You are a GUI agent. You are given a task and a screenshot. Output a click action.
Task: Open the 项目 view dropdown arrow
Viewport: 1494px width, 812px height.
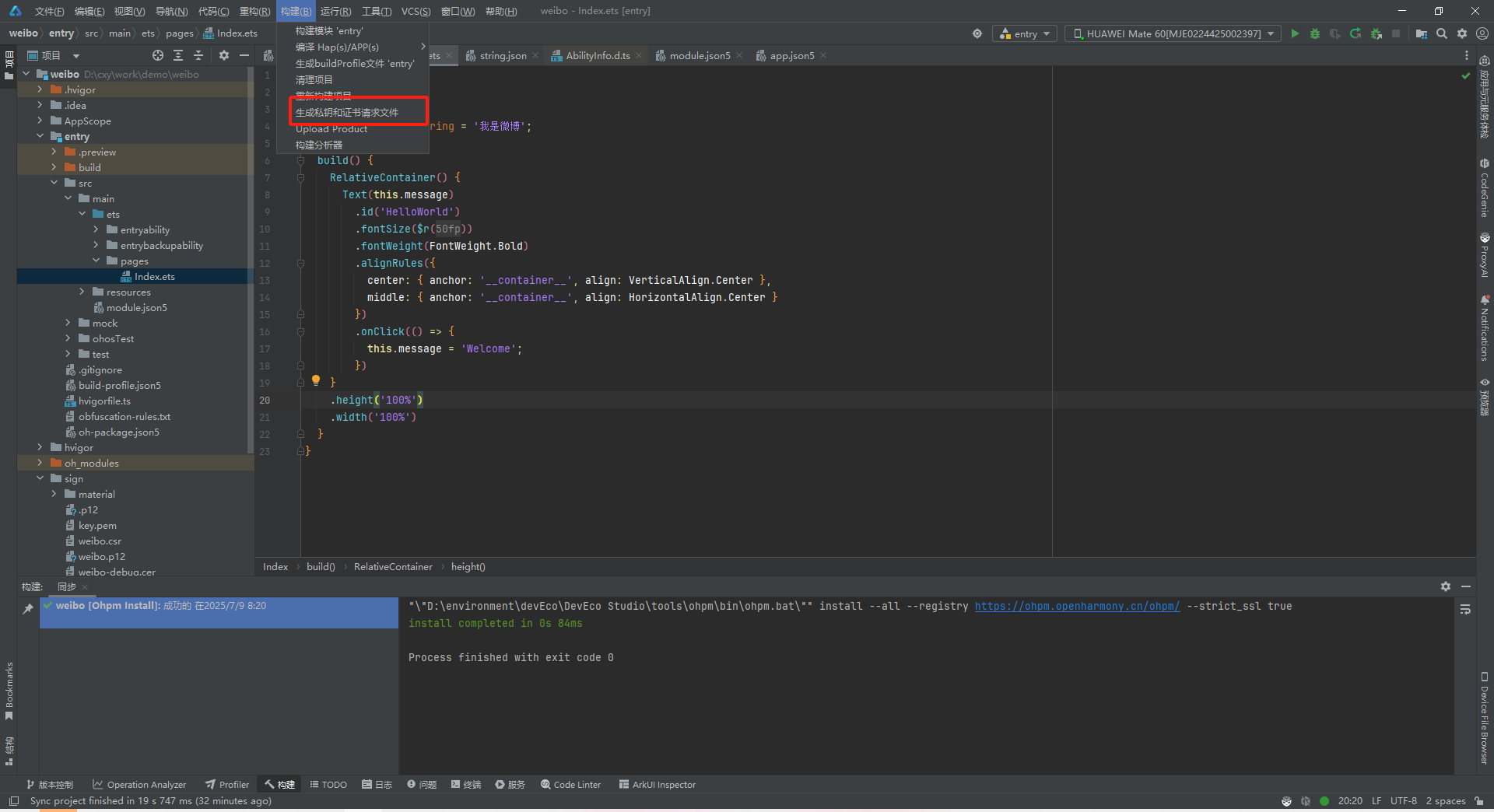(x=76, y=56)
